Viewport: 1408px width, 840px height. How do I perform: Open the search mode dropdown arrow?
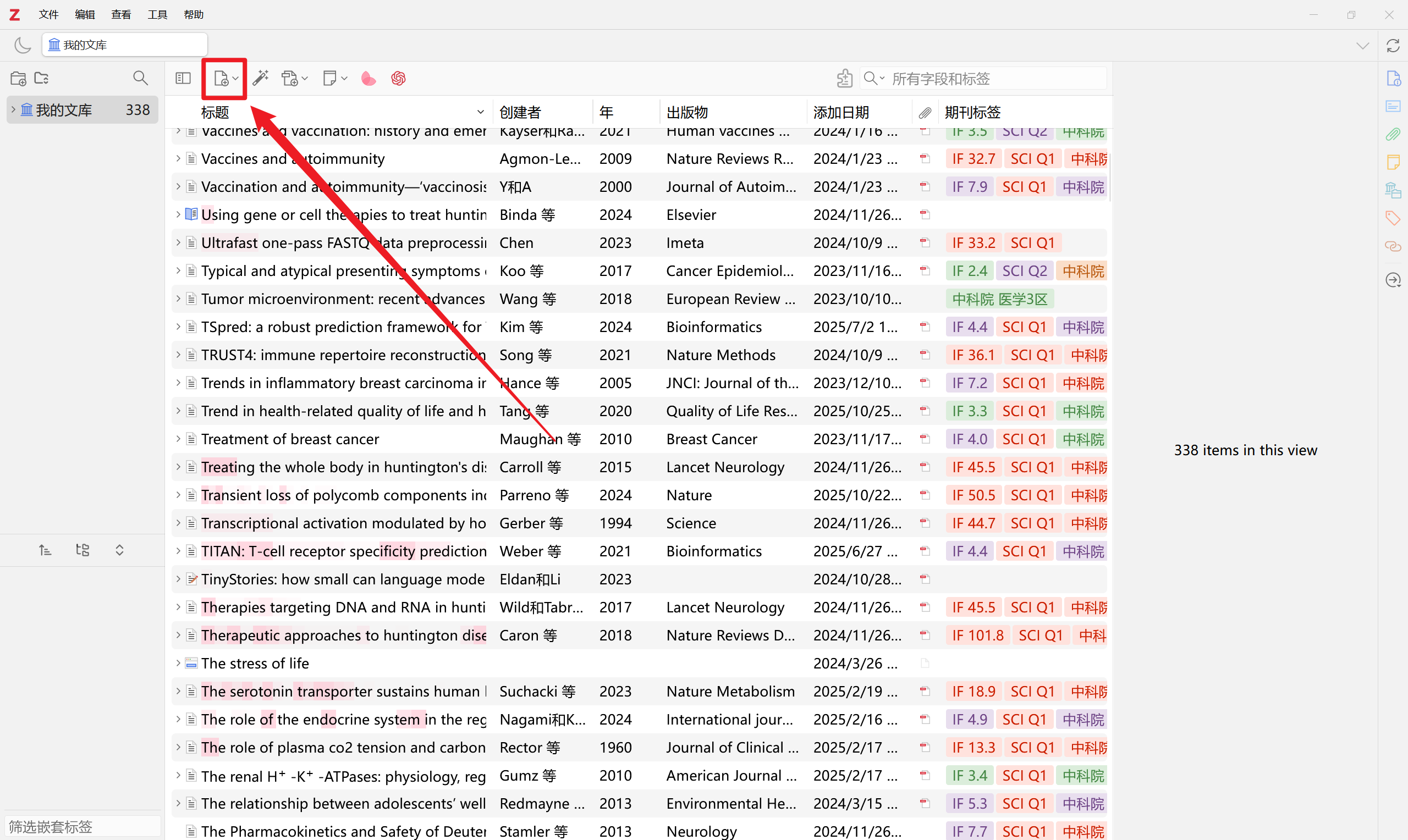(x=882, y=78)
